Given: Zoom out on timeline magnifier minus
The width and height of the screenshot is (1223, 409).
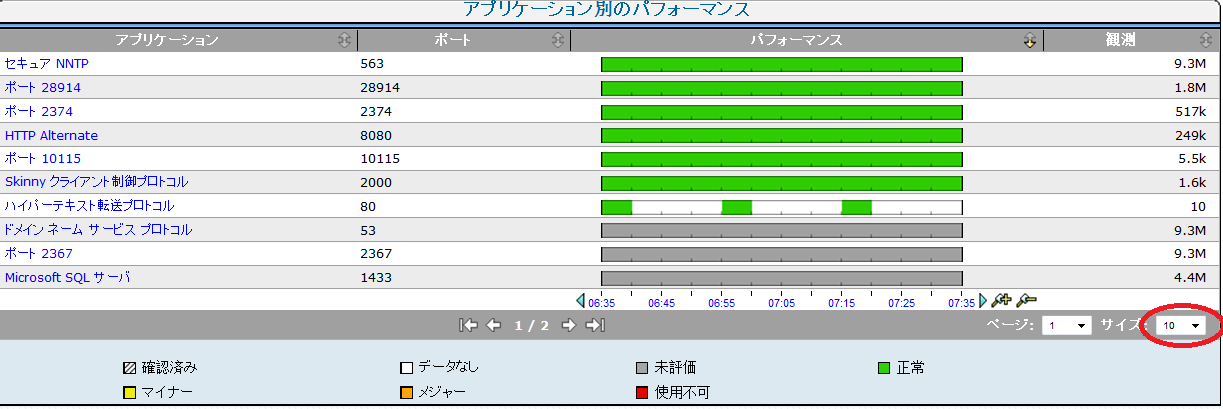Looking at the screenshot, I should point(1026,299).
